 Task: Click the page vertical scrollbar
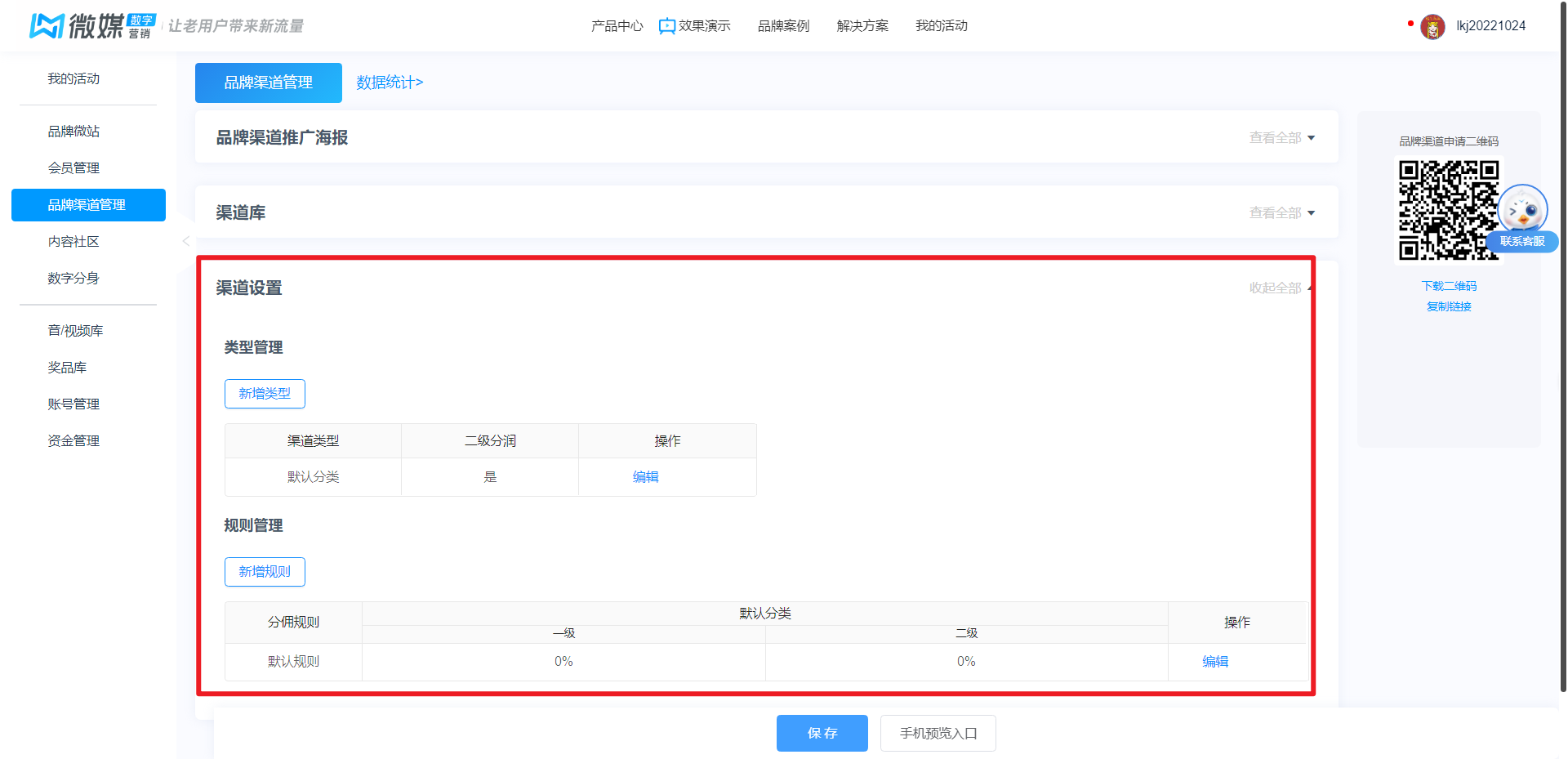(1563, 347)
